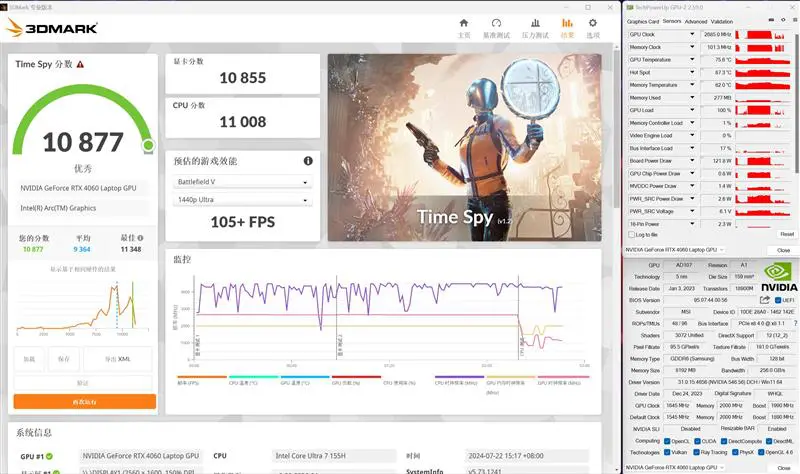Toggle the OpenGL 4.6 checkbox

(761, 452)
